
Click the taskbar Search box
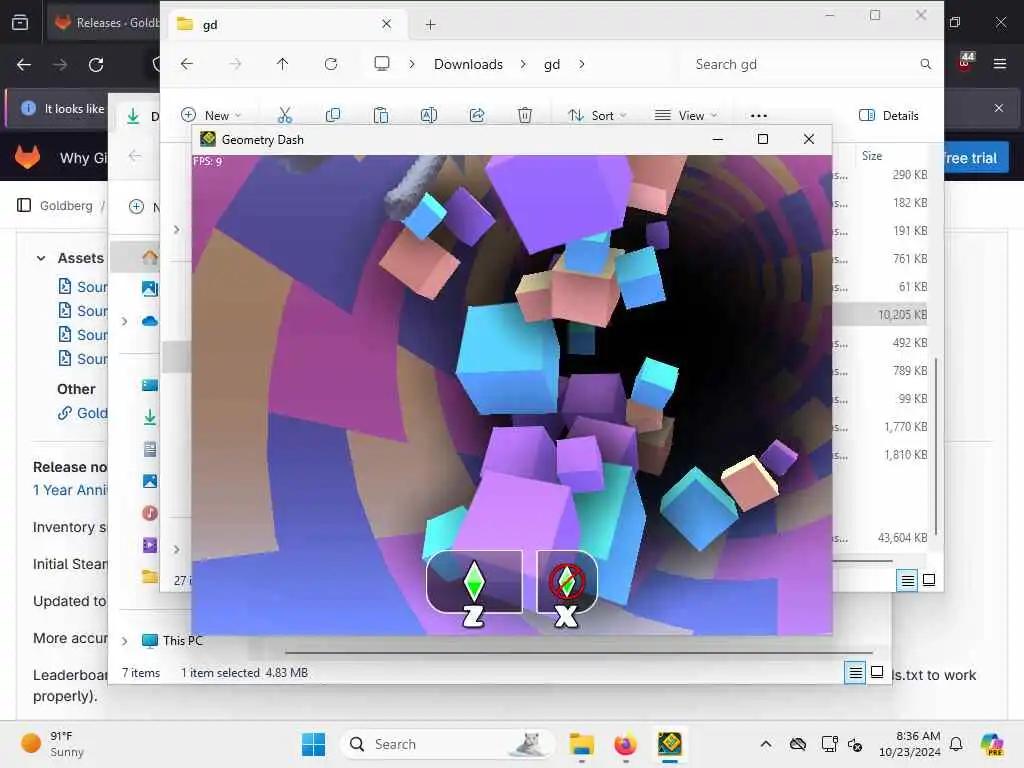pos(448,744)
